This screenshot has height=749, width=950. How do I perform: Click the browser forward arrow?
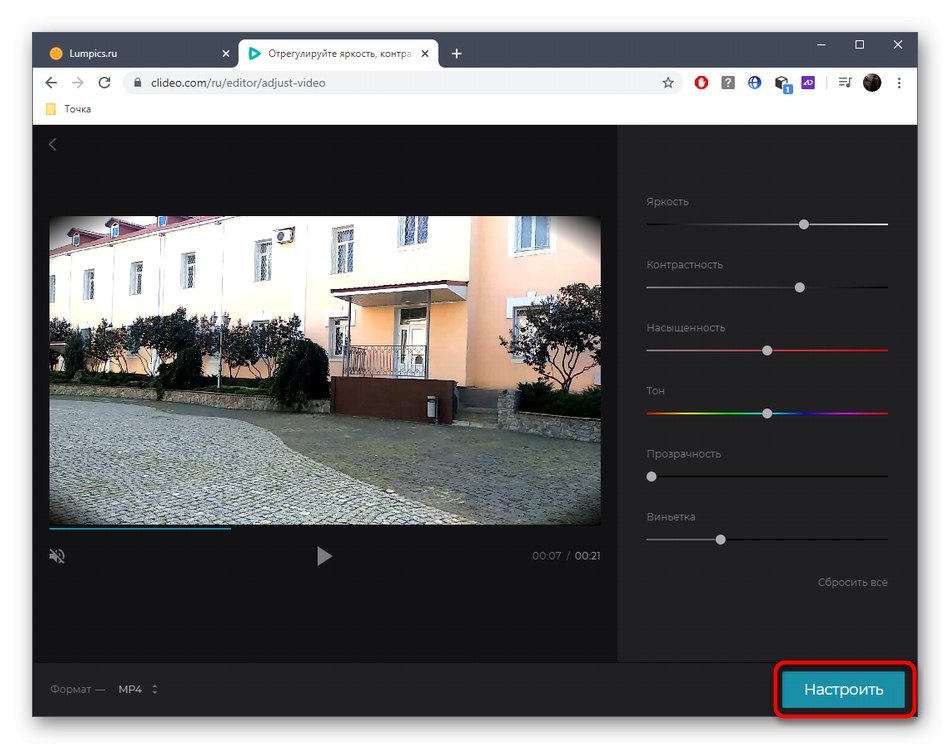[78, 82]
